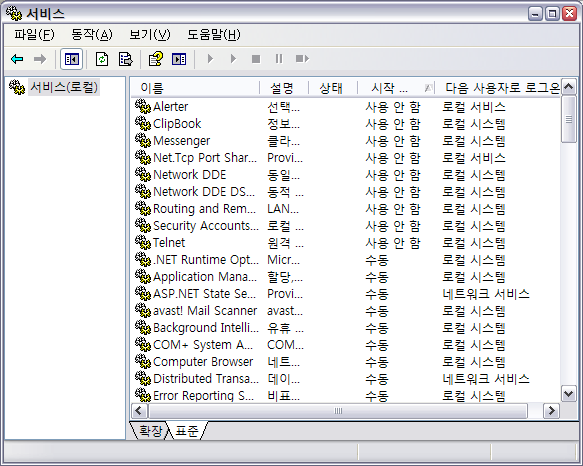Select the 서비스(로컬) tree node
Screen dimensions: 583x466
(x=64, y=87)
